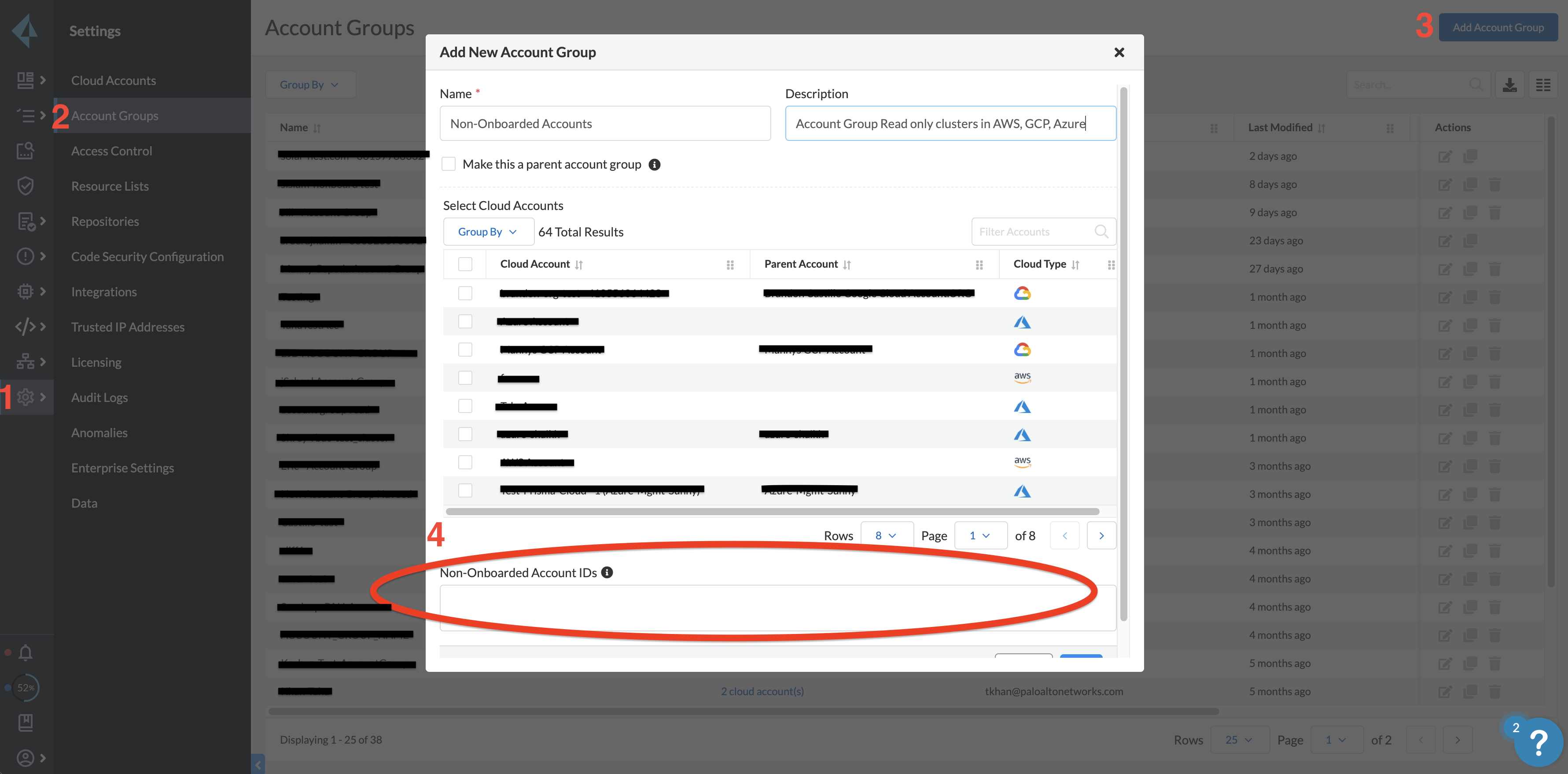Viewport: 1568px width, 774px height.
Task: Check the first cloud account row checkbox
Action: coord(465,293)
